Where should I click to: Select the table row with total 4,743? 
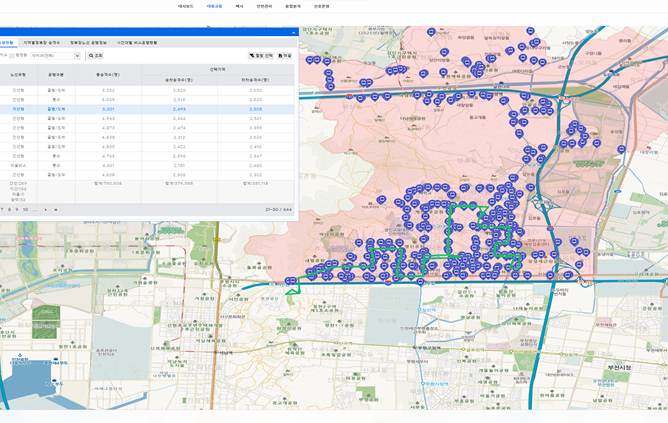[147, 156]
